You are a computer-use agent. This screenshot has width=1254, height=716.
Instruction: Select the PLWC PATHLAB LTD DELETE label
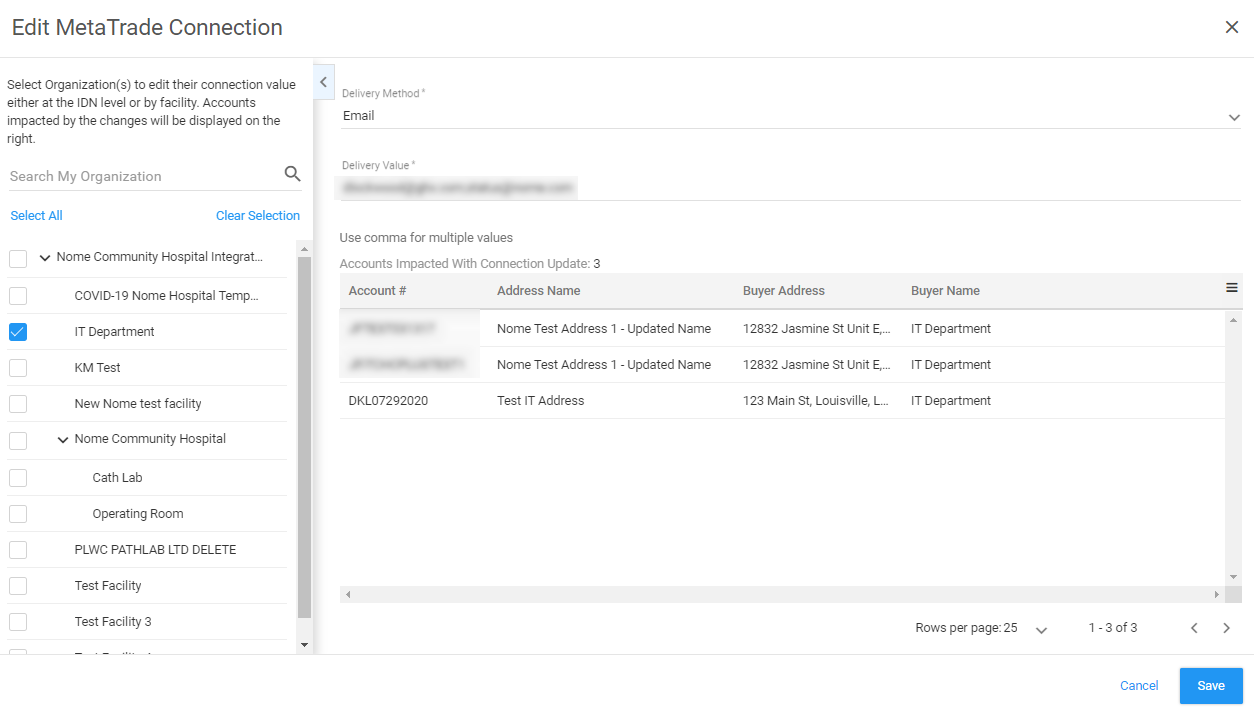155,550
